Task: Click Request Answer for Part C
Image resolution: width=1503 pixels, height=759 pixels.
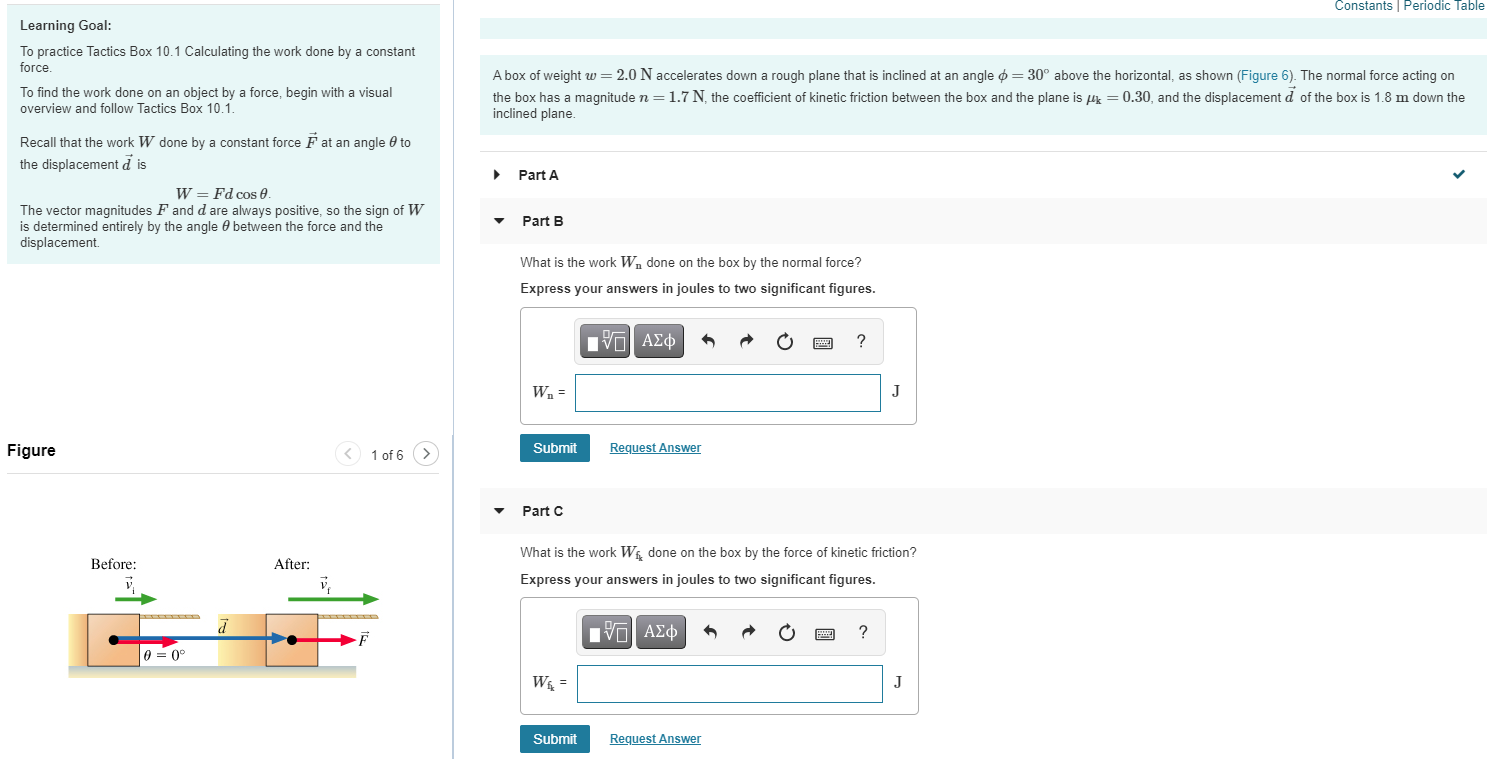Action: 655,738
